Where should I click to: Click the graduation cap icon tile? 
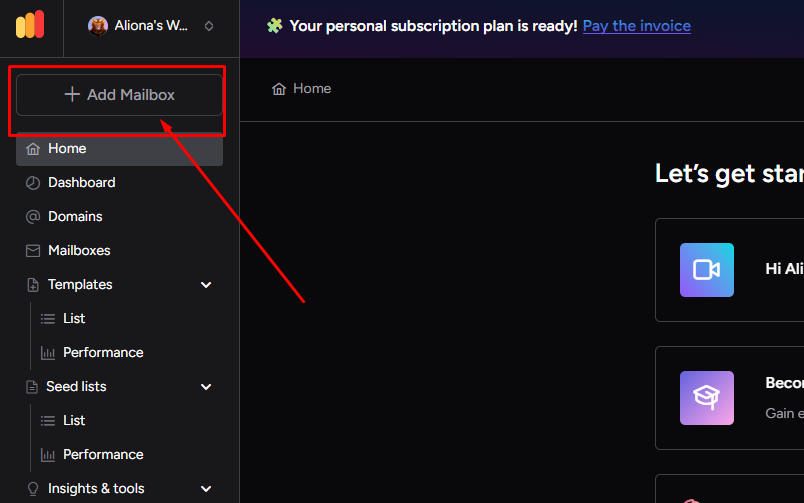[x=706, y=398]
